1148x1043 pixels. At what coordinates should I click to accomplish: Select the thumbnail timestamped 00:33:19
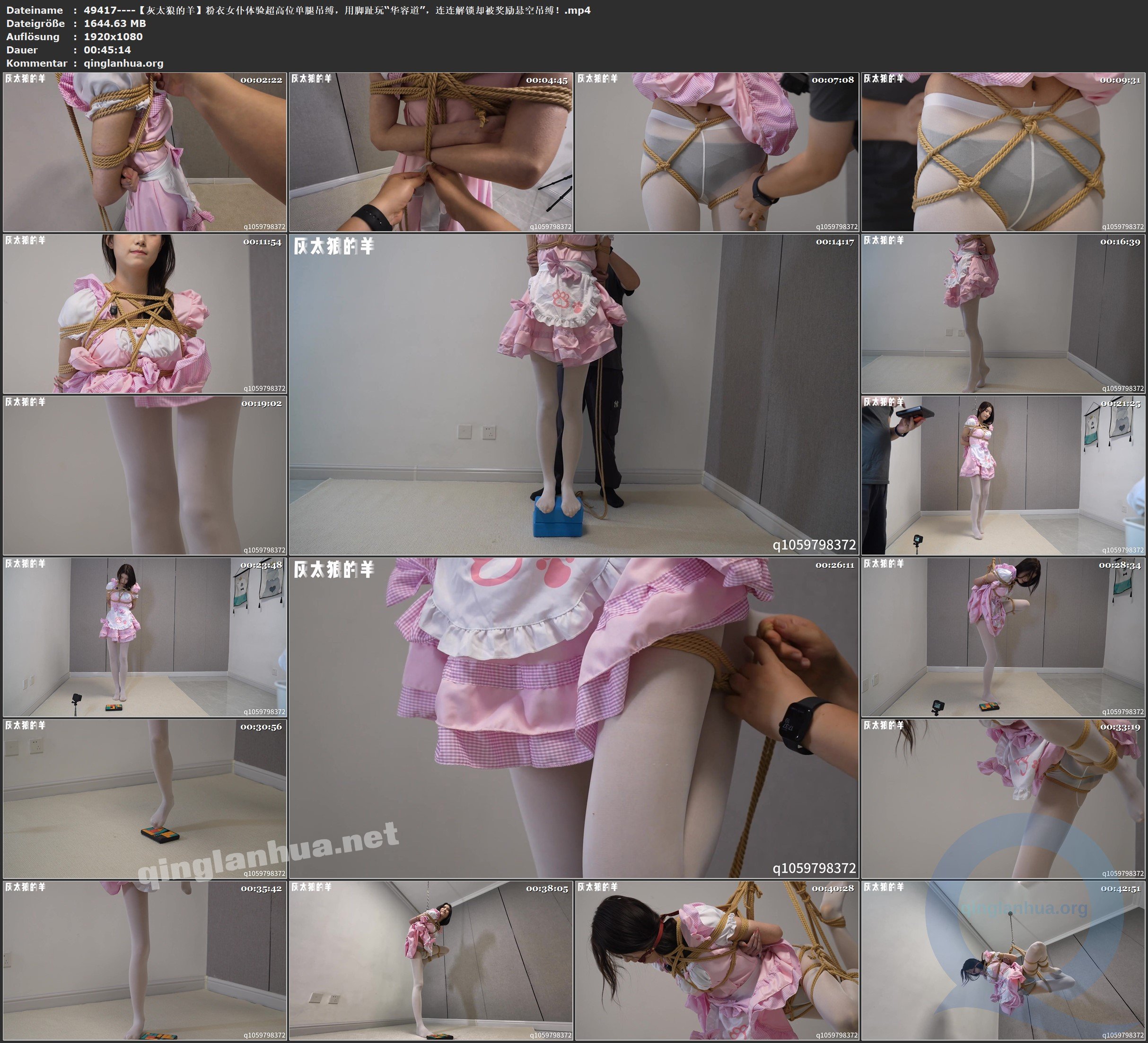click(1003, 798)
